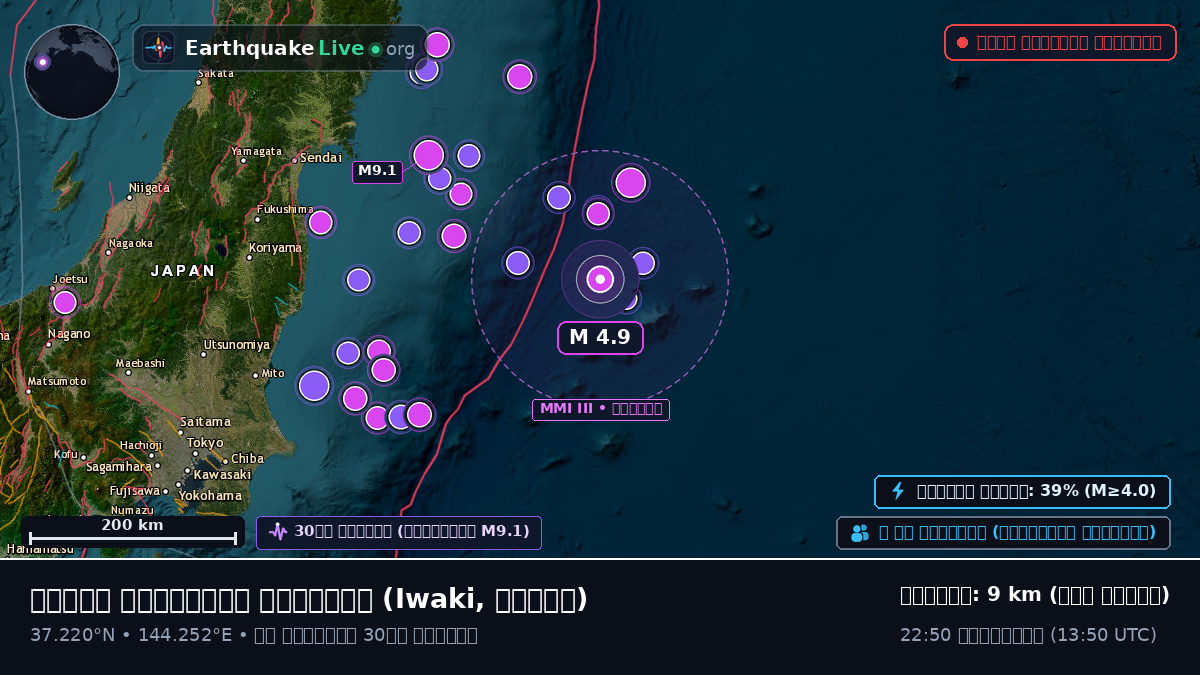Viewport: 1200px width, 675px height.
Task: Select the Yokohama city label
Action: pos(210,496)
